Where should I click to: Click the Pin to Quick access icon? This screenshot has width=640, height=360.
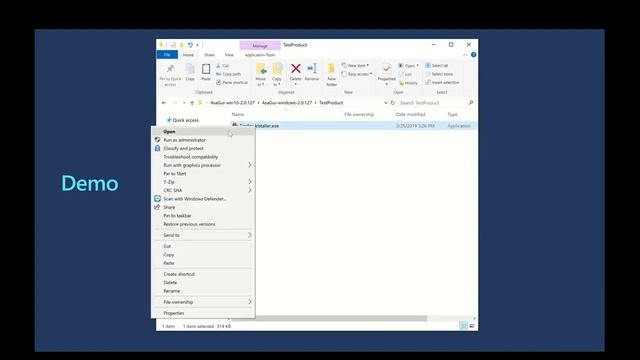coord(170,69)
